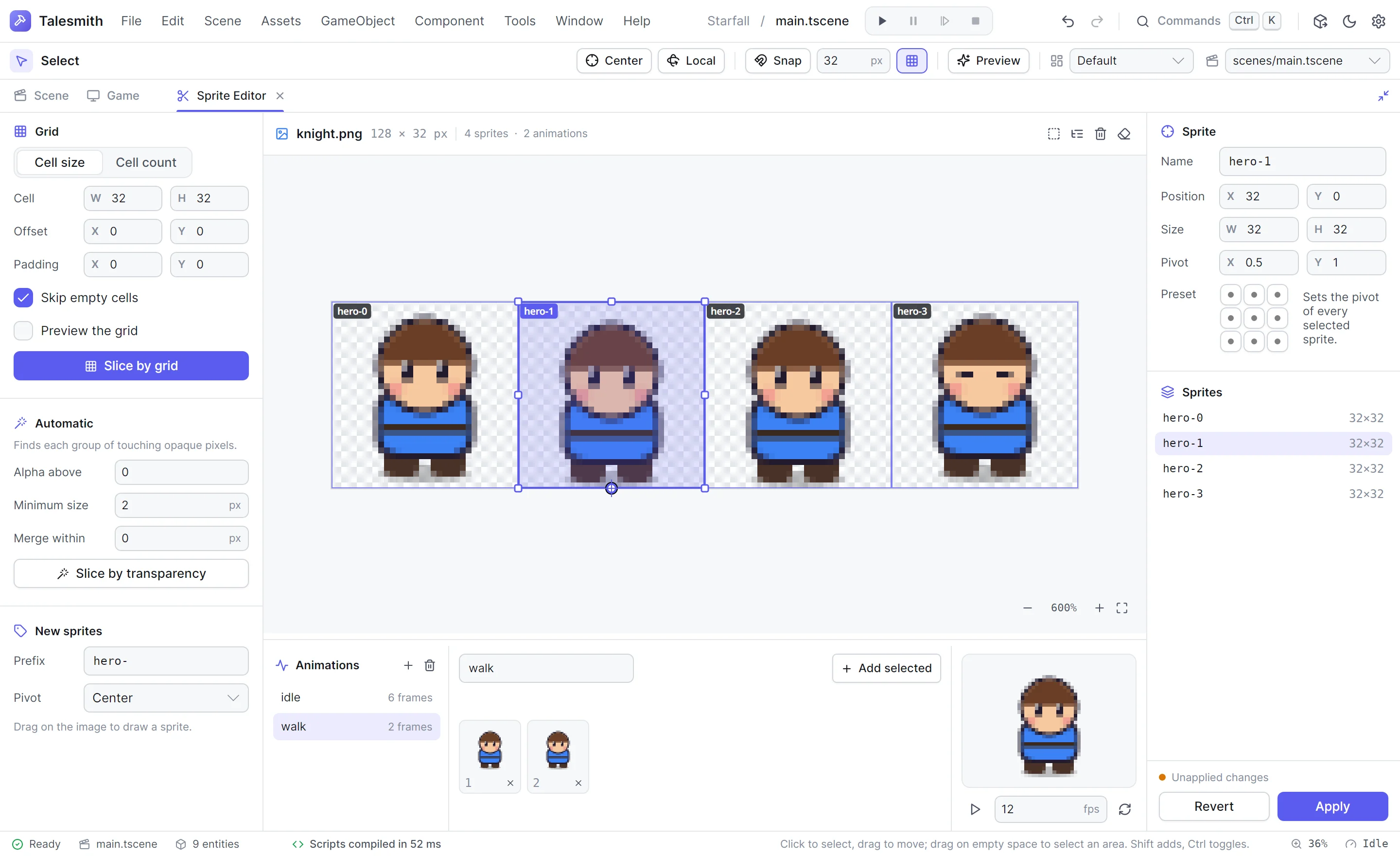Play the animation preview
Screen dimensions: 1400x856
[975, 809]
